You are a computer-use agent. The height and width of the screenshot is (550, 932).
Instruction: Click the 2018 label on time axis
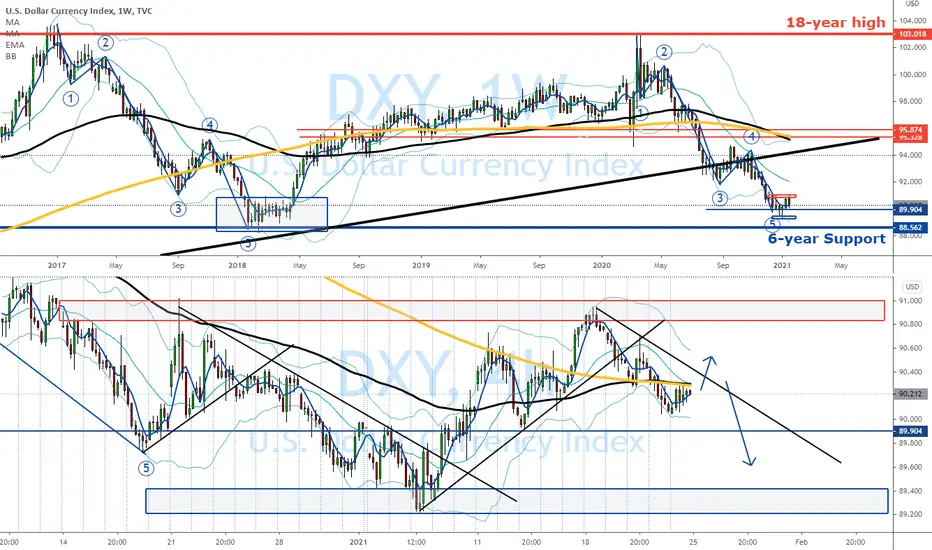click(x=237, y=265)
